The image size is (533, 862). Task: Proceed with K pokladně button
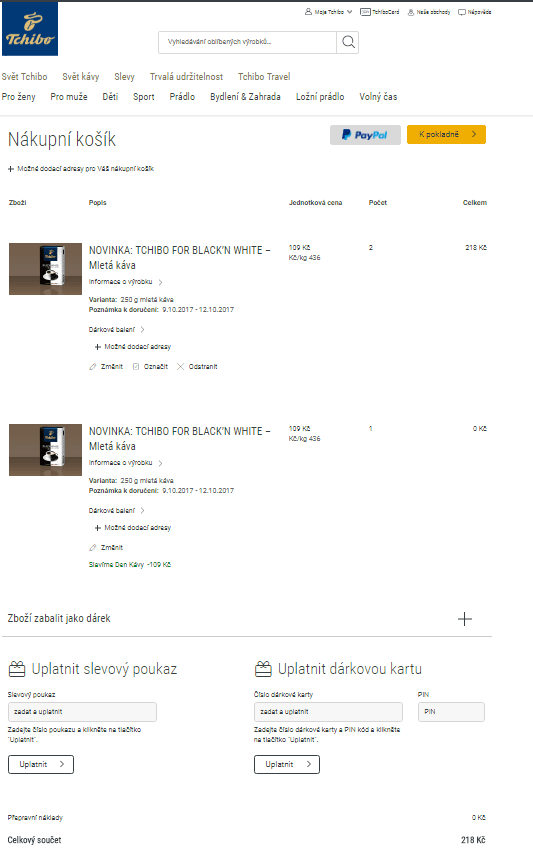tap(446, 135)
